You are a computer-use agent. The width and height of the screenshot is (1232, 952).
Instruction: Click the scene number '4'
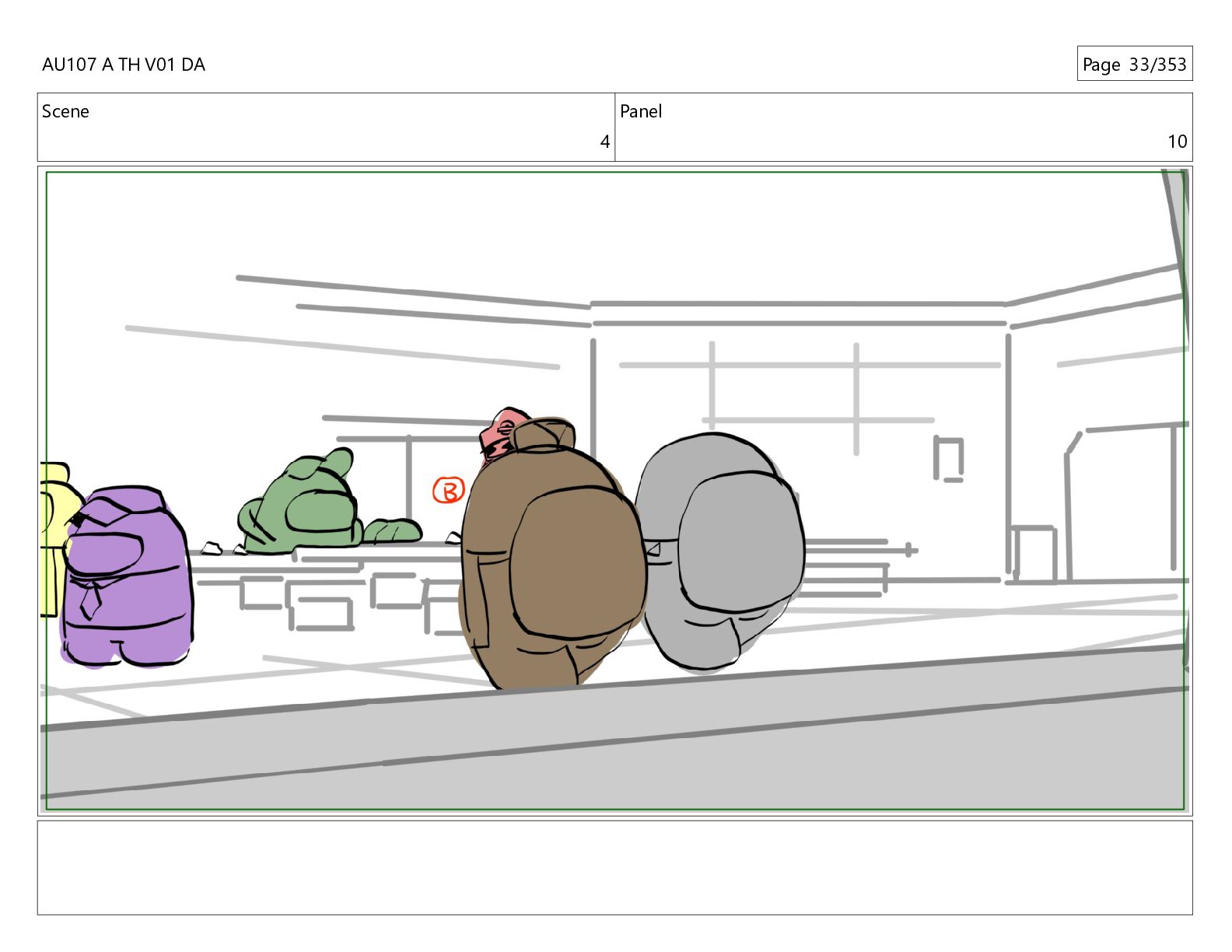coord(604,142)
